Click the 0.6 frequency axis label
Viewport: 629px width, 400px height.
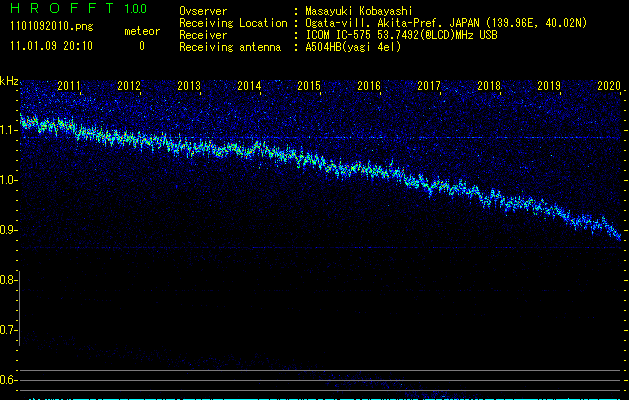(6, 380)
